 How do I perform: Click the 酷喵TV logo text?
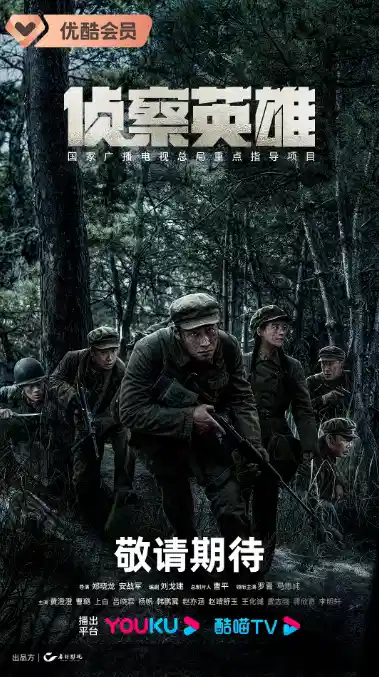click(x=245, y=626)
